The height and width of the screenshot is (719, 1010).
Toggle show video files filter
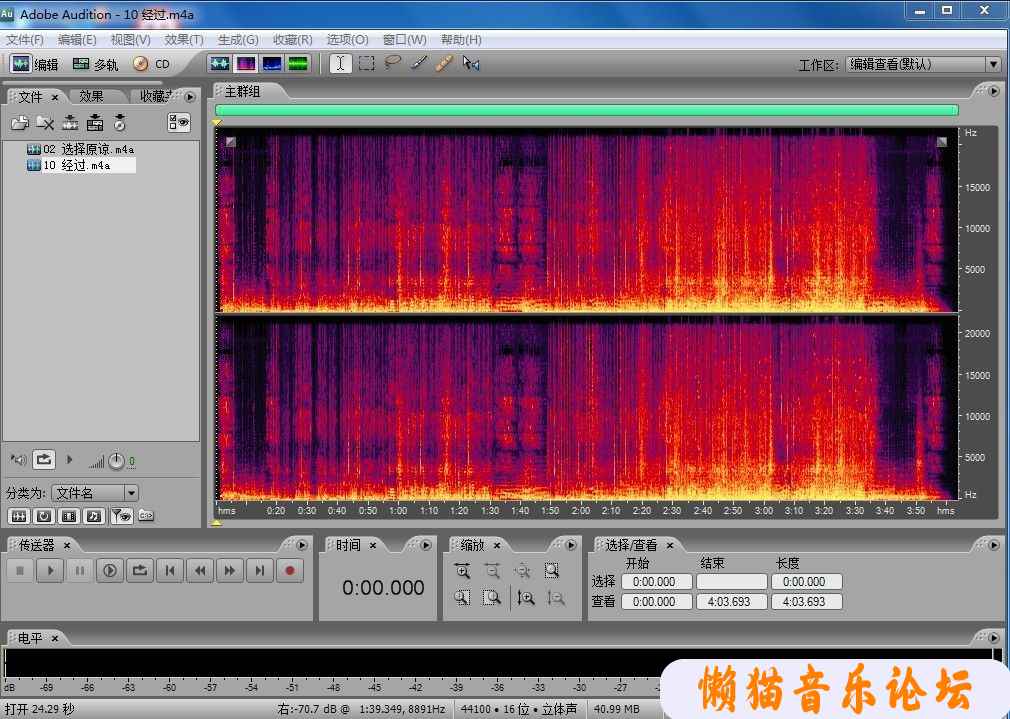69,516
